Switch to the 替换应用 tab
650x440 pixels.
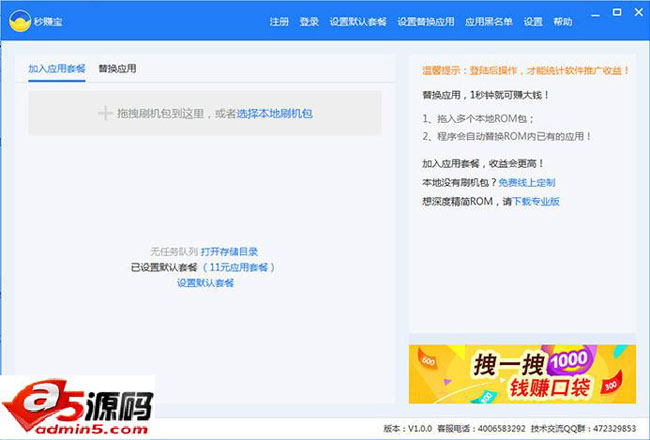click(x=117, y=68)
